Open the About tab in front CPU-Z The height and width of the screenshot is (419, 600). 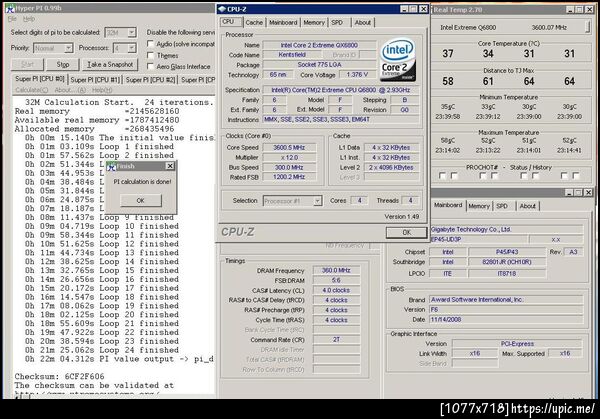click(362, 23)
